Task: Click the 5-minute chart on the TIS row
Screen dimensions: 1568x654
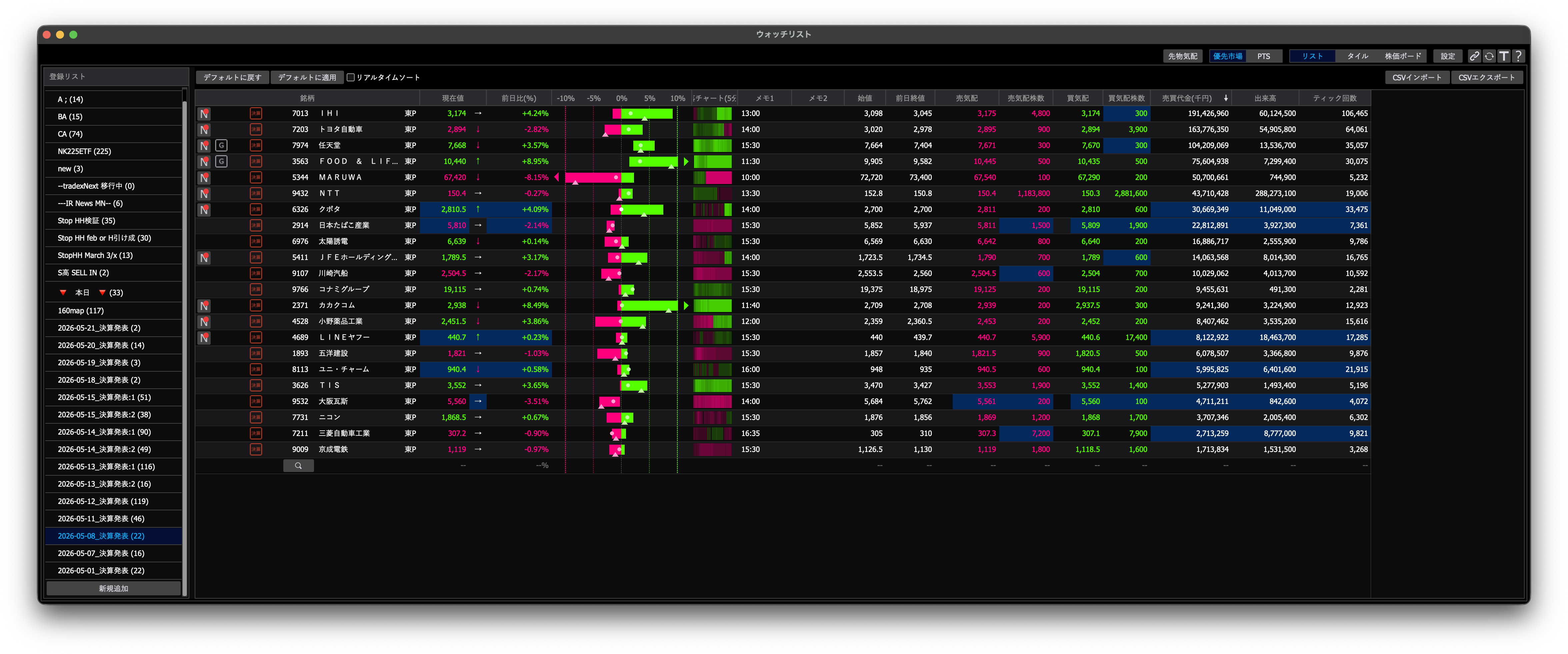Action: [x=712, y=385]
